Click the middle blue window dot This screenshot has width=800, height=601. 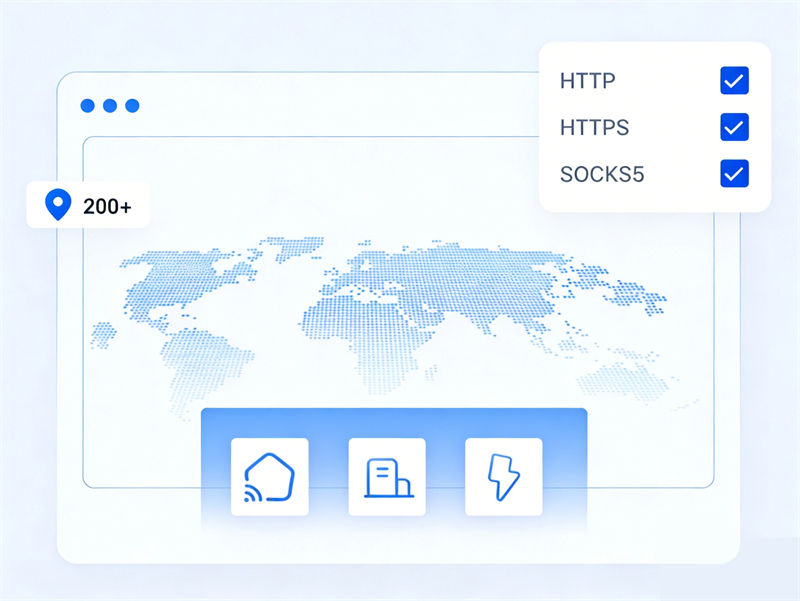(110, 106)
